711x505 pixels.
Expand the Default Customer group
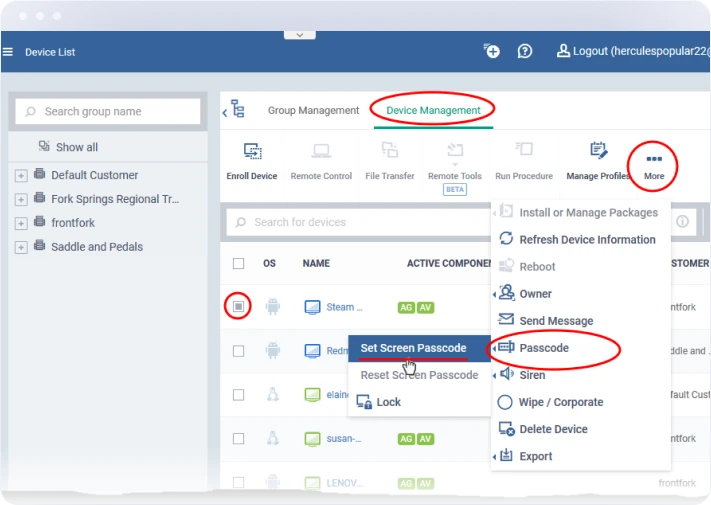pos(20,176)
